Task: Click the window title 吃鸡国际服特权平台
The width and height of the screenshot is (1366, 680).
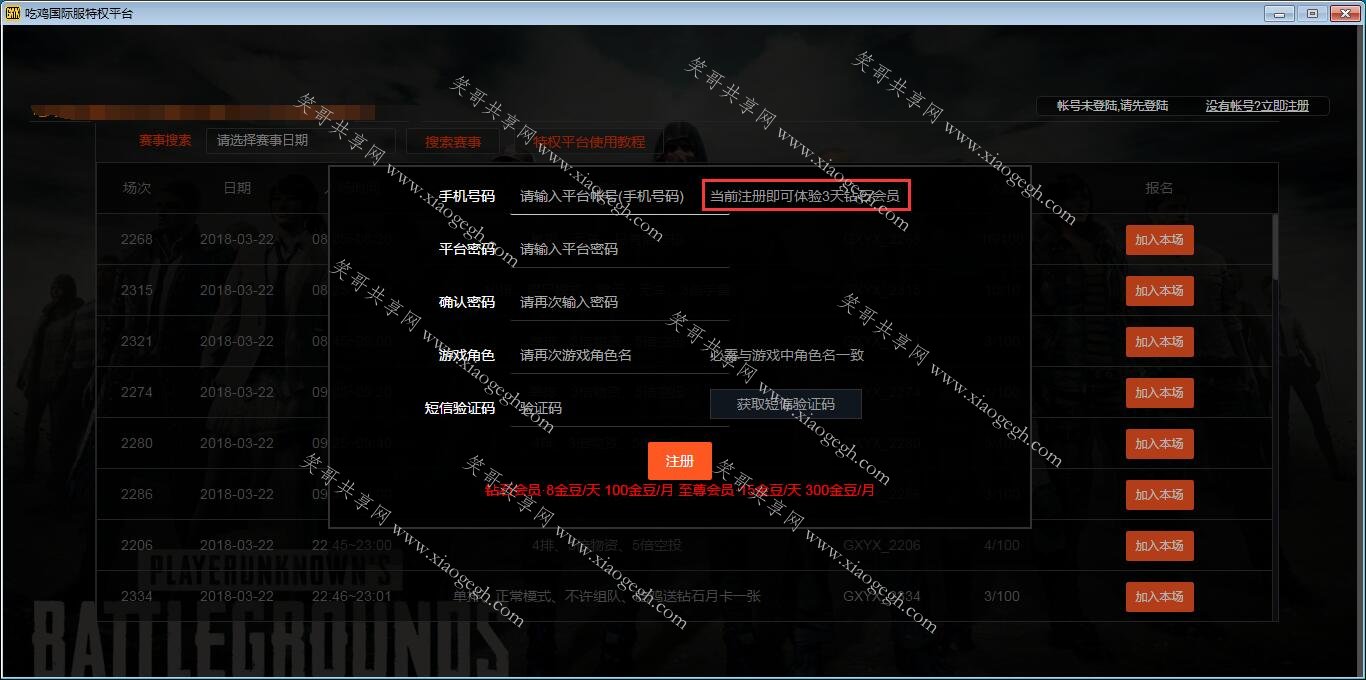Action: coord(79,14)
